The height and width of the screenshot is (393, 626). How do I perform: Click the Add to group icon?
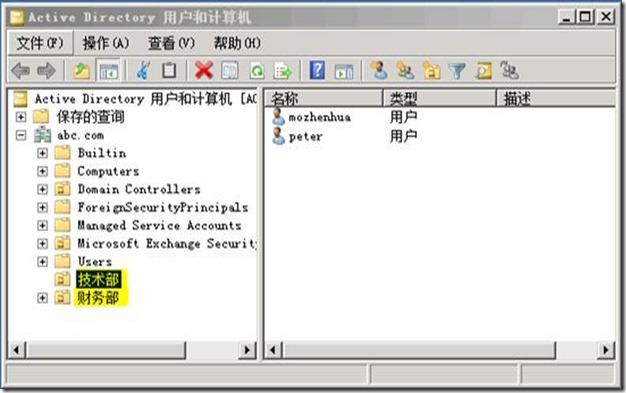coord(509,71)
